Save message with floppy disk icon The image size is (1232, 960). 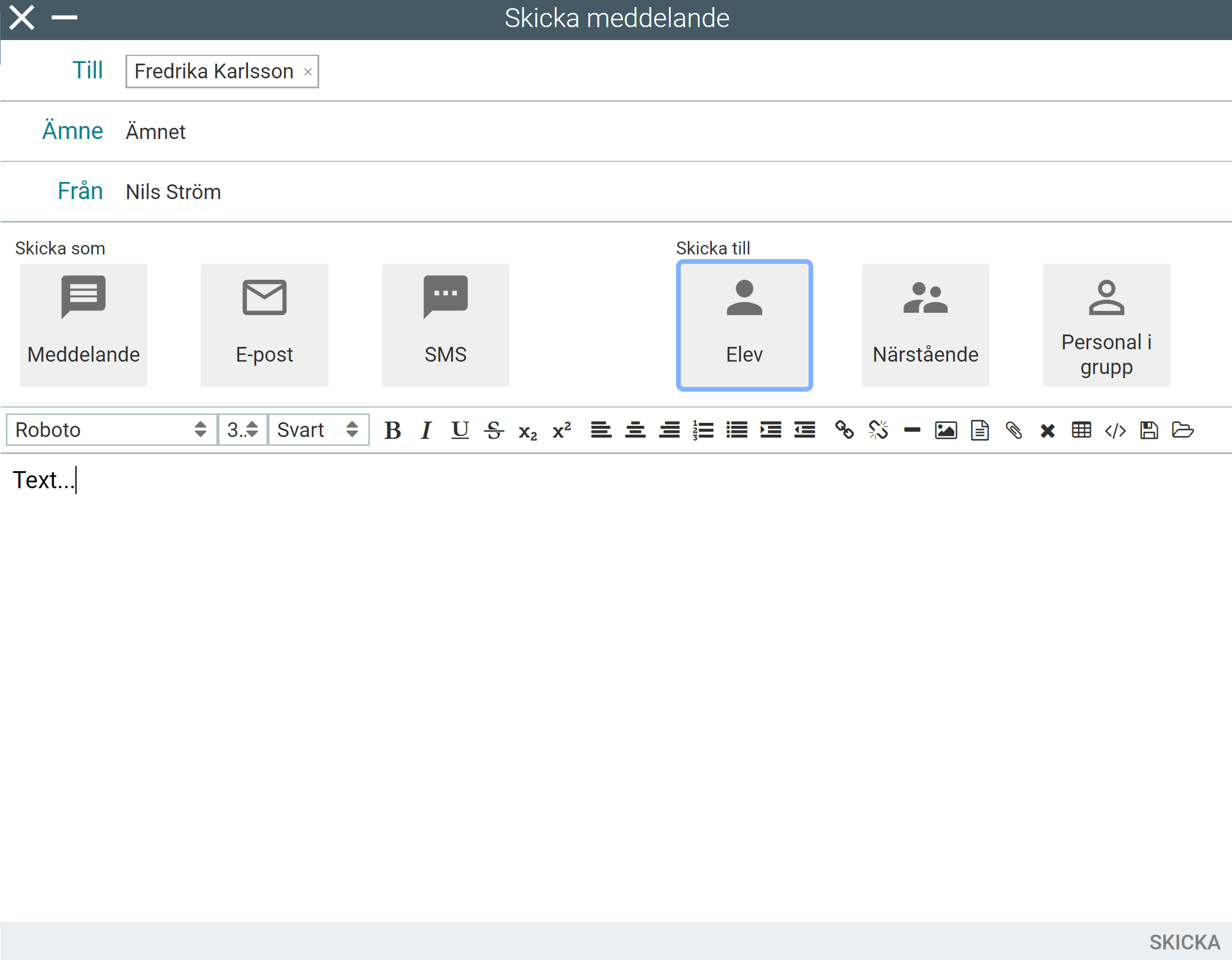1149,431
